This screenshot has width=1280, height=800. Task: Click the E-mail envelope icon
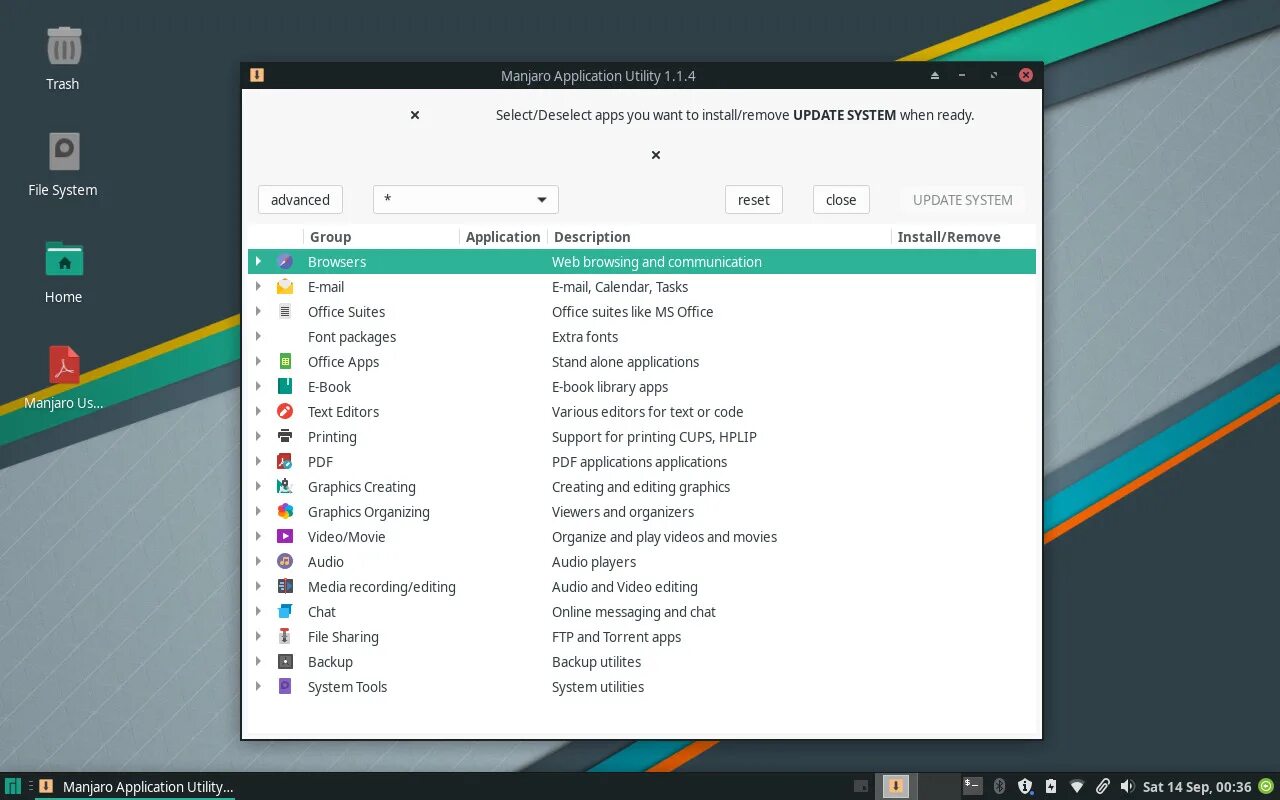point(285,286)
